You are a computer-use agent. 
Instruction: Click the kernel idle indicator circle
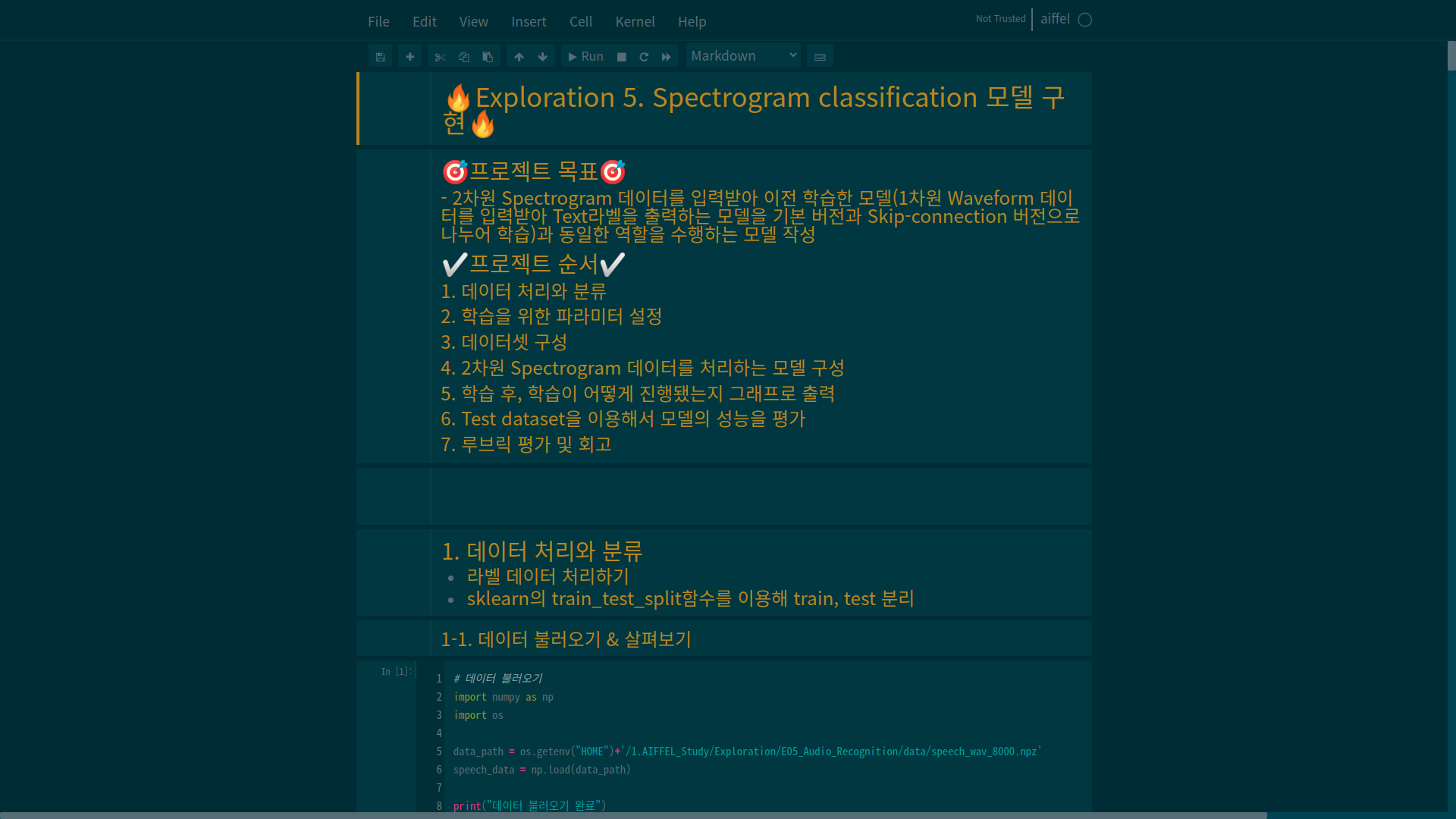click(1085, 20)
